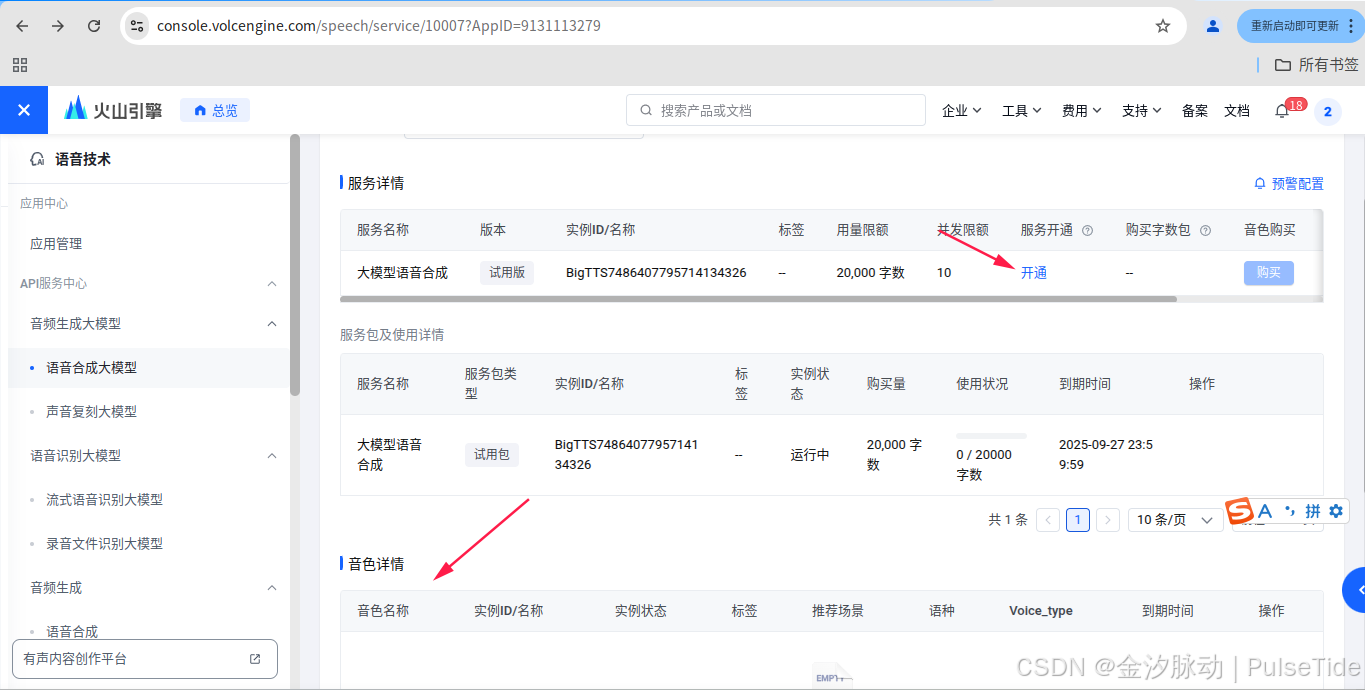Open the 工具 dropdown menu
Screen dimensions: 1365x690
coord(1021,111)
